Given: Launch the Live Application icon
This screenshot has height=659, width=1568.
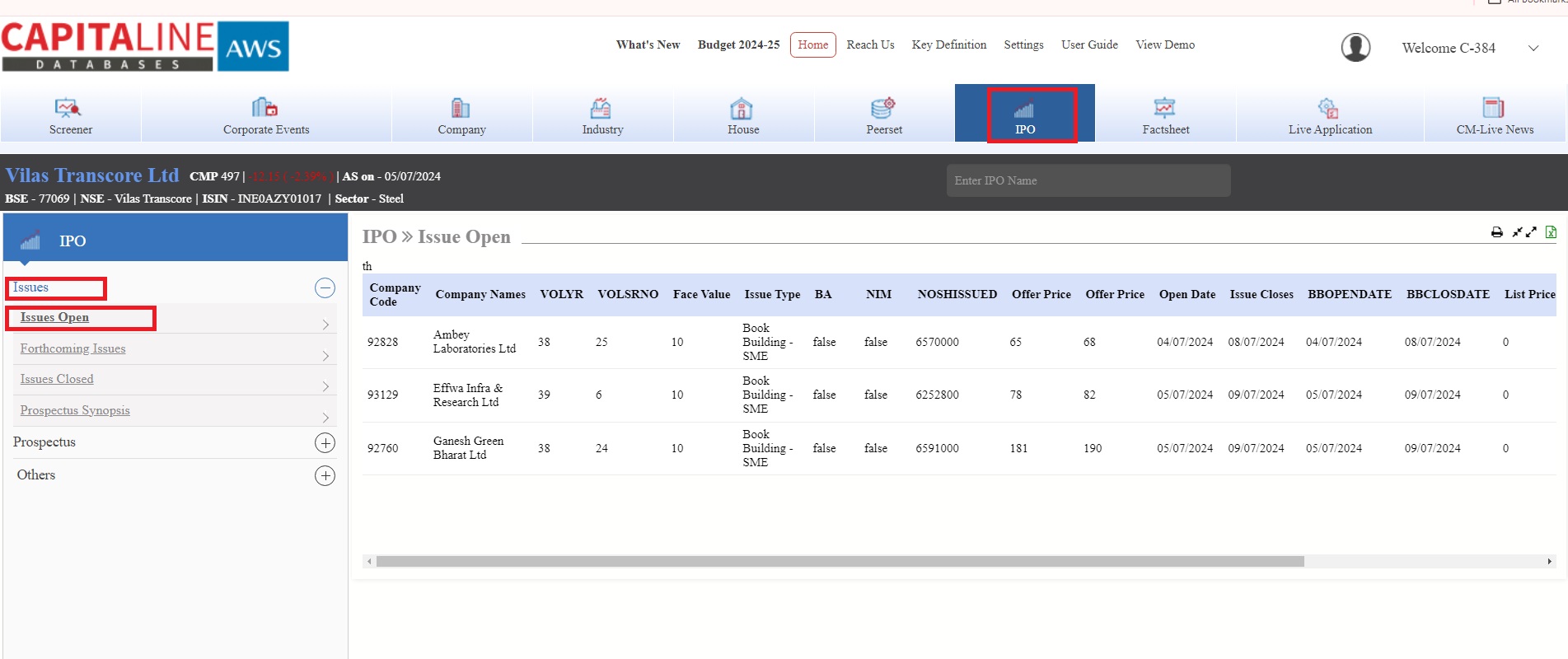Looking at the screenshot, I should 1329,108.
